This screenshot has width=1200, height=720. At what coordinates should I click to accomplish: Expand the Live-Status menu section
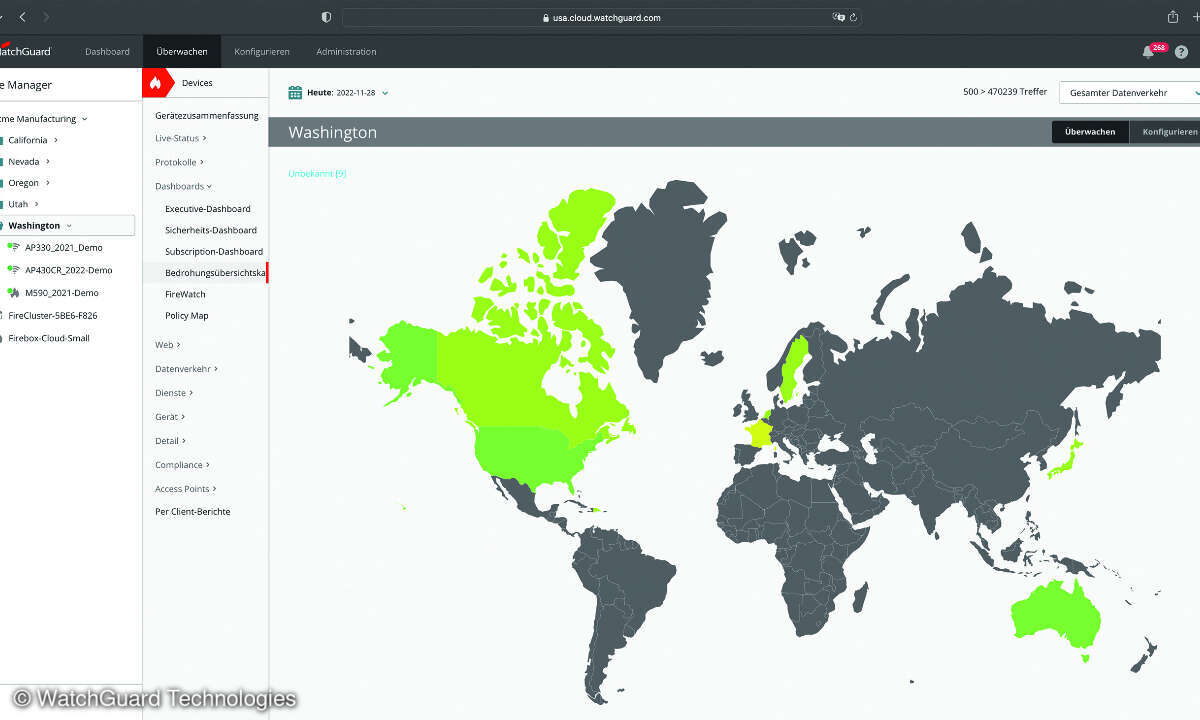point(181,138)
